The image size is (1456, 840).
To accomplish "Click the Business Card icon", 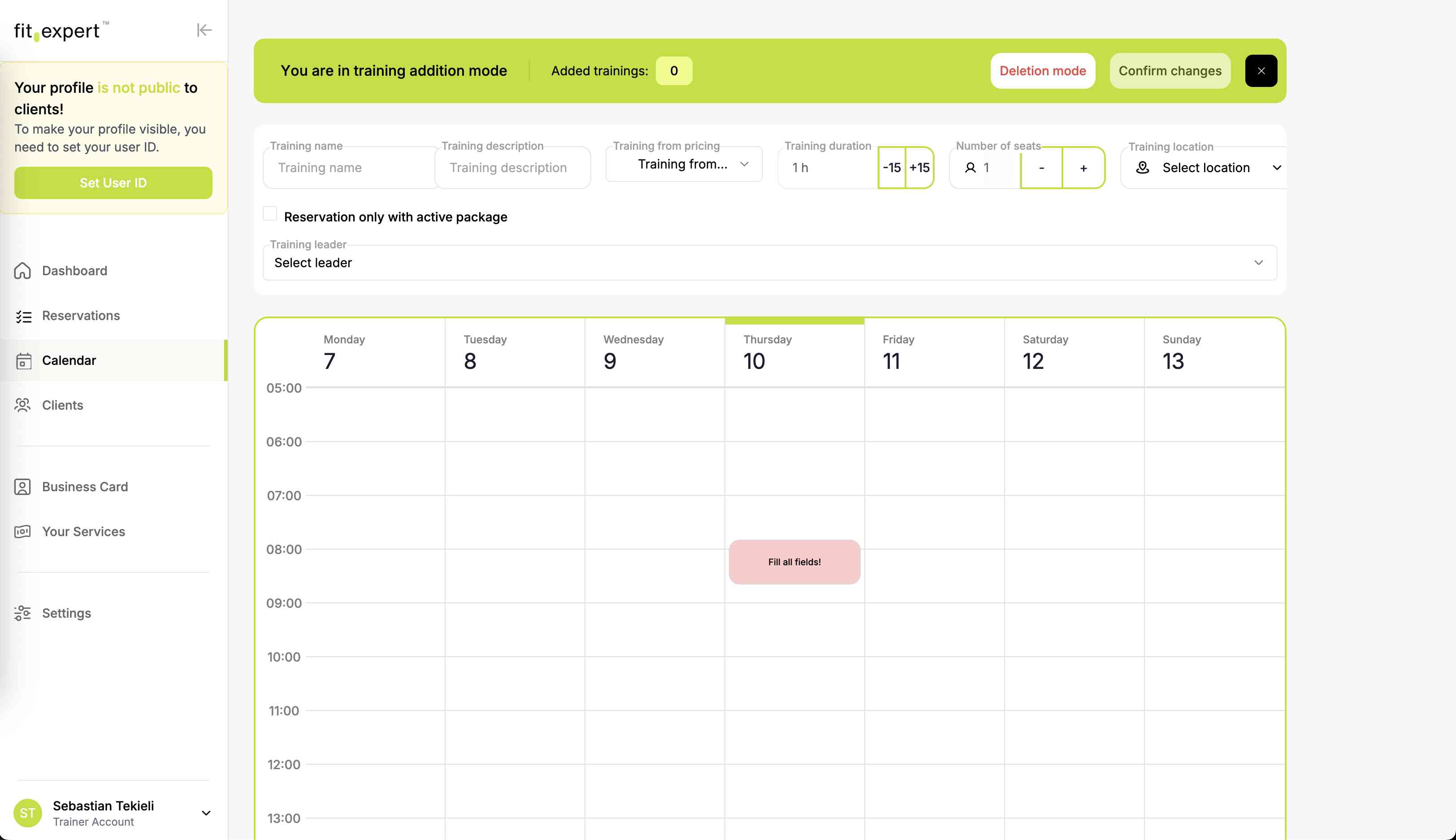I will pos(22,487).
